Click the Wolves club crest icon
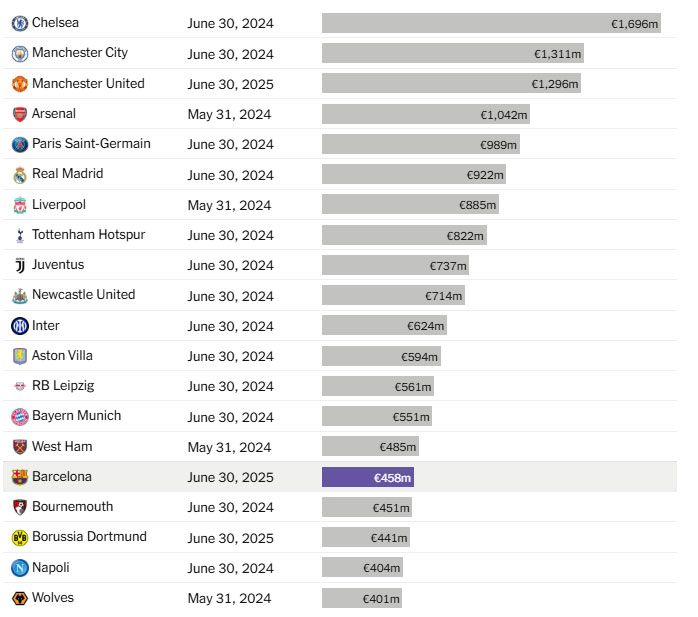 point(20,598)
